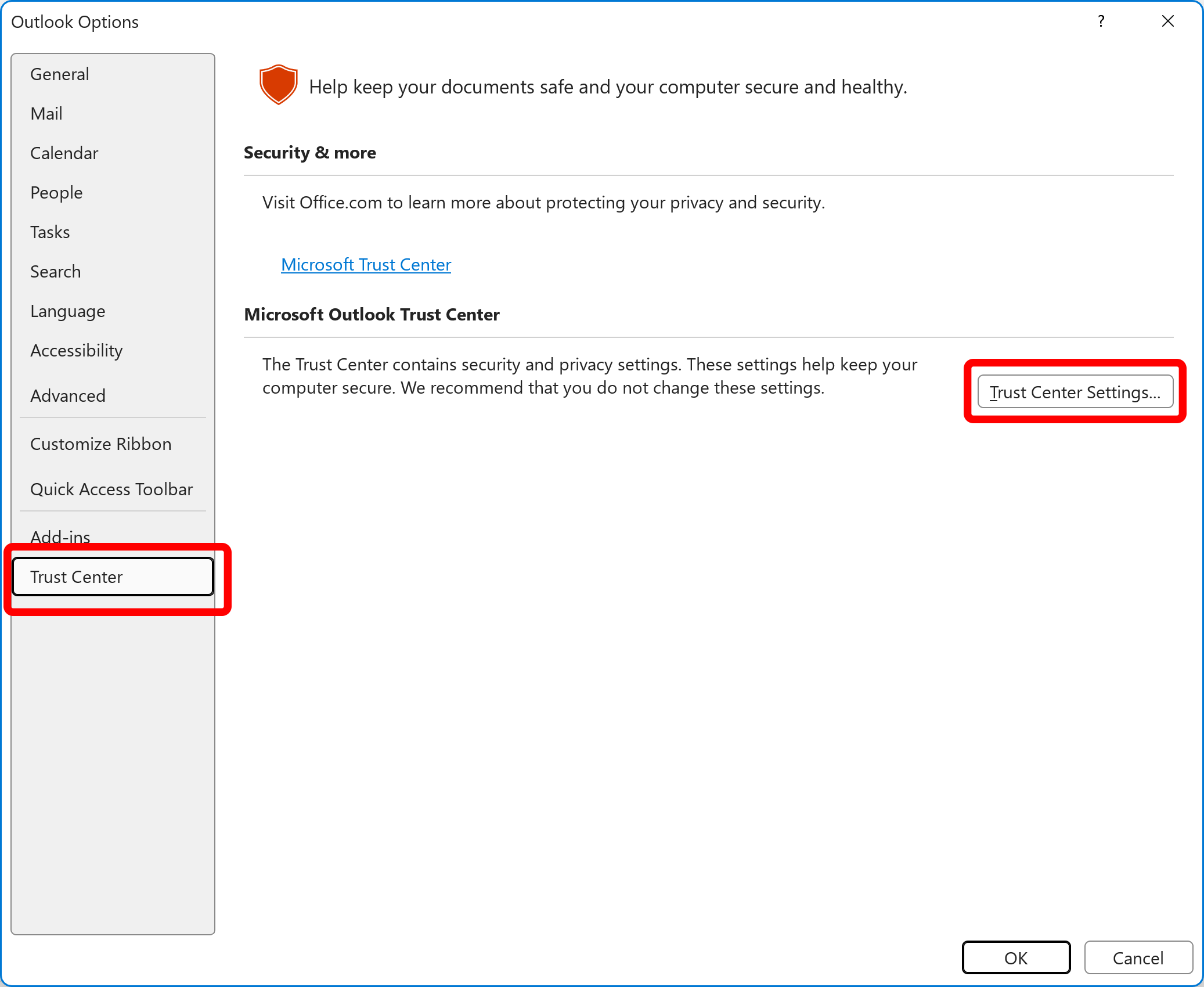Screen dimensions: 1204x987
Task: Click the Trust Center Settings button
Action: click(1075, 392)
